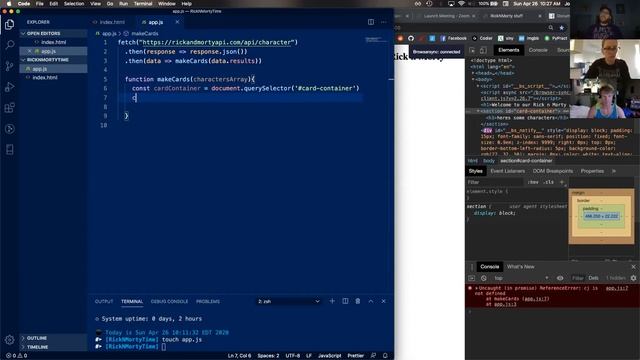Open the Coder bookmark
Screen dimensions: 640x360
click(482, 38)
